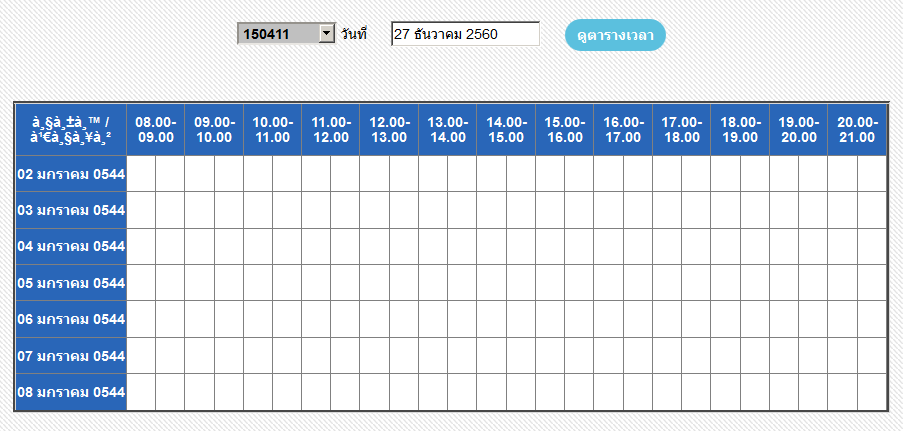Select the 12.00-13.00 column header

pos(389,130)
